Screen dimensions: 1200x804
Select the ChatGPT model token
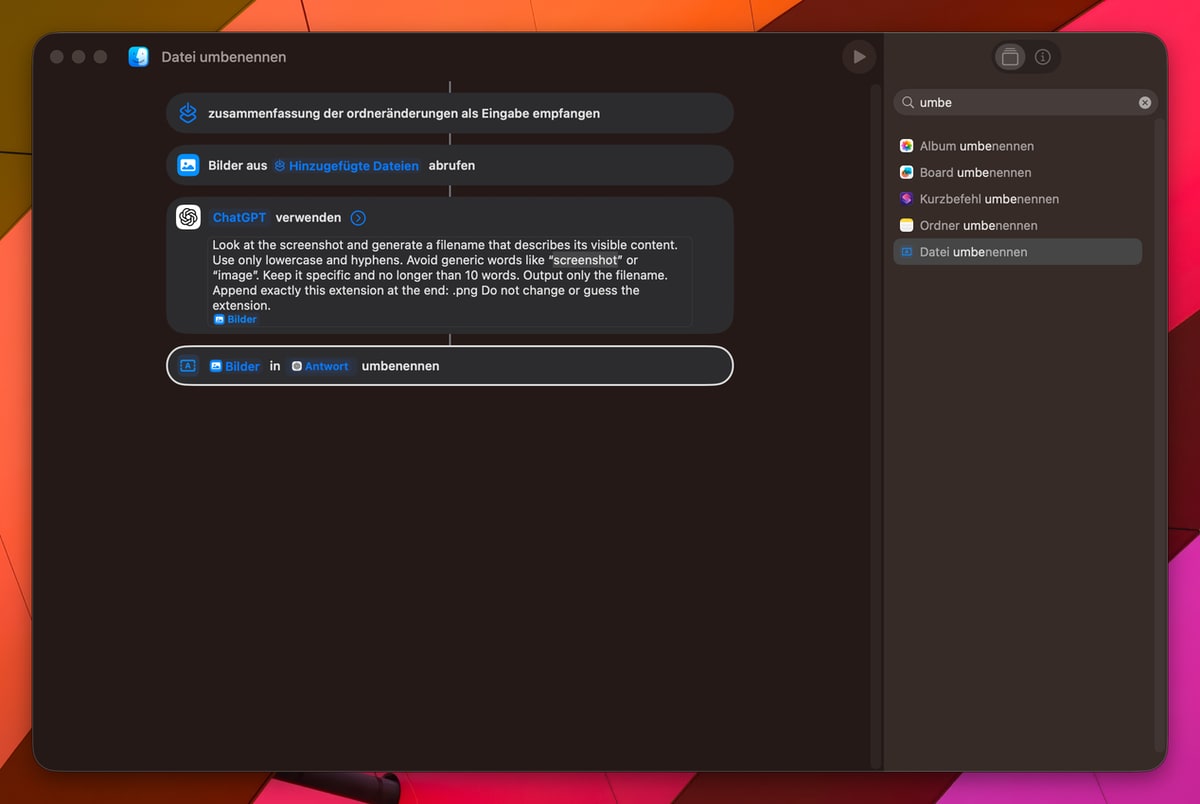tap(239, 217)
